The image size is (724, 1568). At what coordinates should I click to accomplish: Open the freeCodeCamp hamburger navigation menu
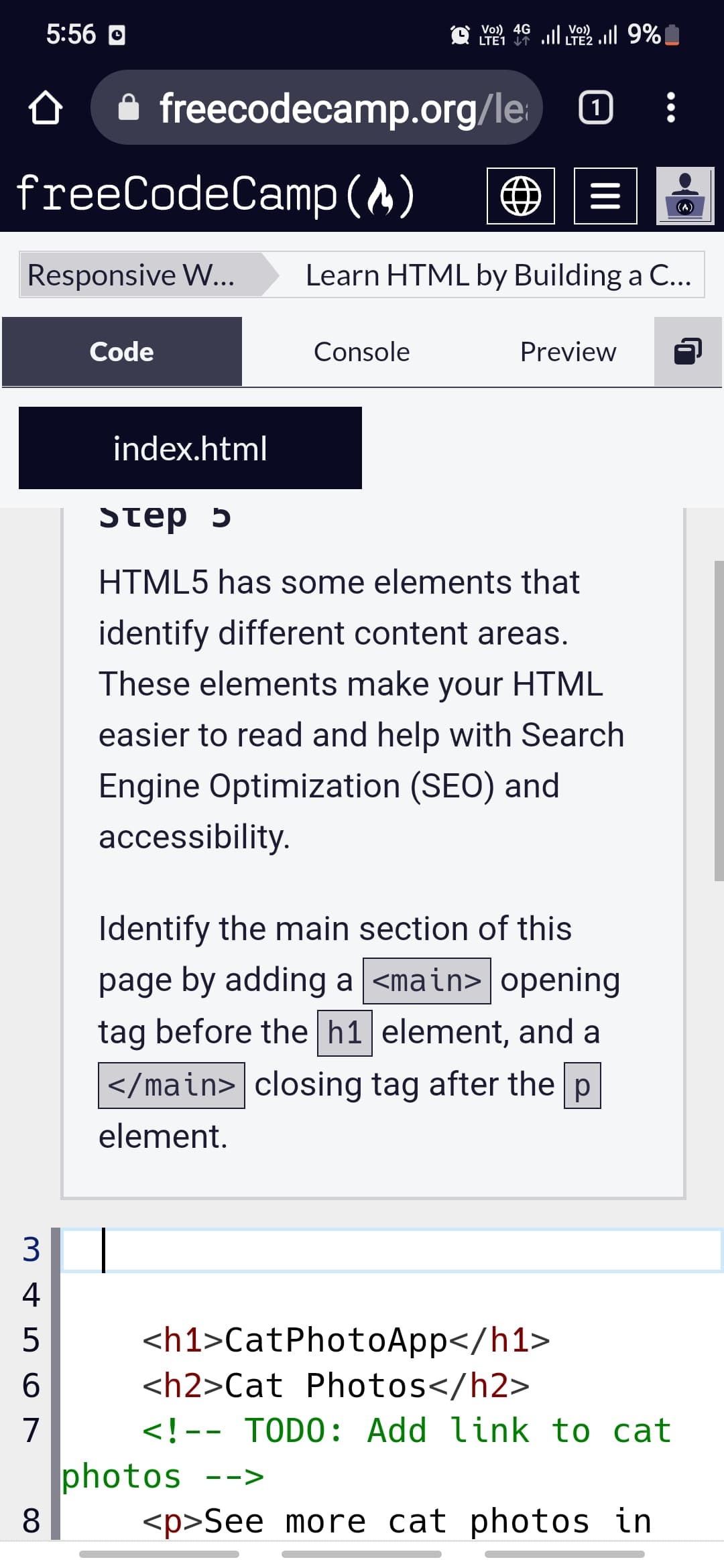(604, 196)
